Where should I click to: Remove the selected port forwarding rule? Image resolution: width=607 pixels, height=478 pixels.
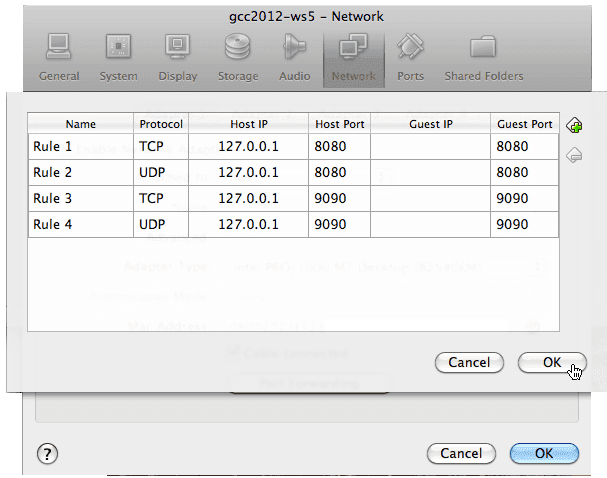click(x=574, y=155)
